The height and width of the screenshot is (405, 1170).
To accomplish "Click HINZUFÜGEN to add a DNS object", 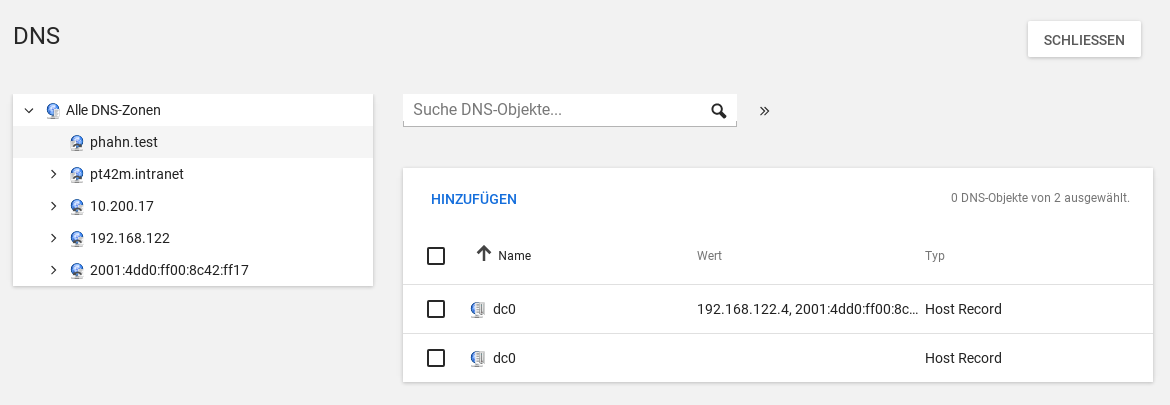I will [x=473, y=199].
